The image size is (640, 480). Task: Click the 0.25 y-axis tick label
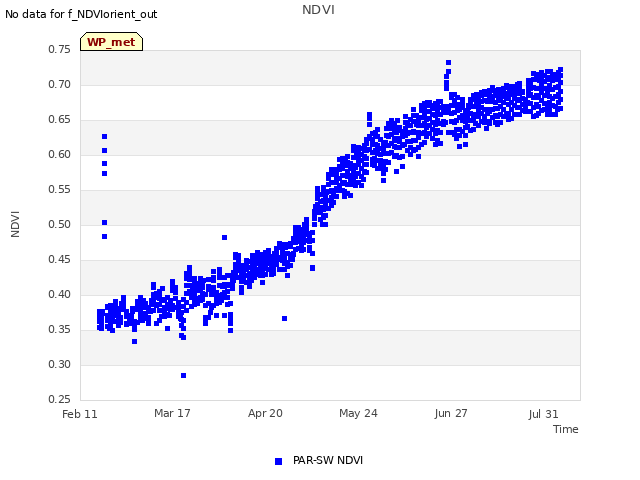(x=59, y=399)
